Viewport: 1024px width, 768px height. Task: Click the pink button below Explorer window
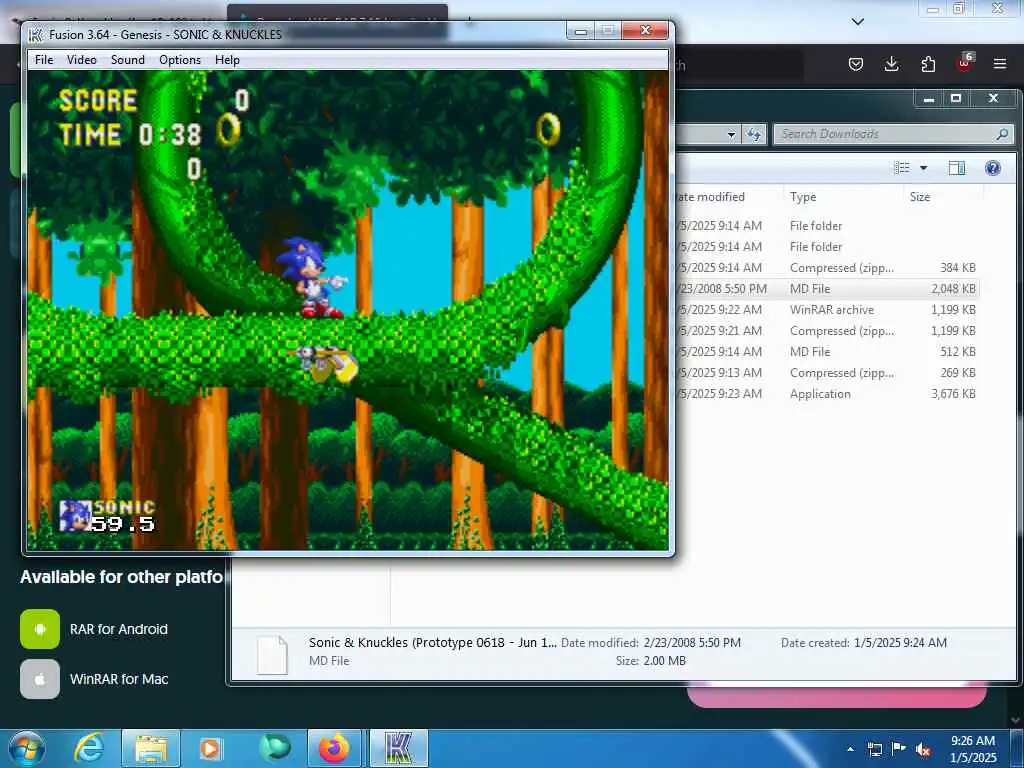[836, 696]
